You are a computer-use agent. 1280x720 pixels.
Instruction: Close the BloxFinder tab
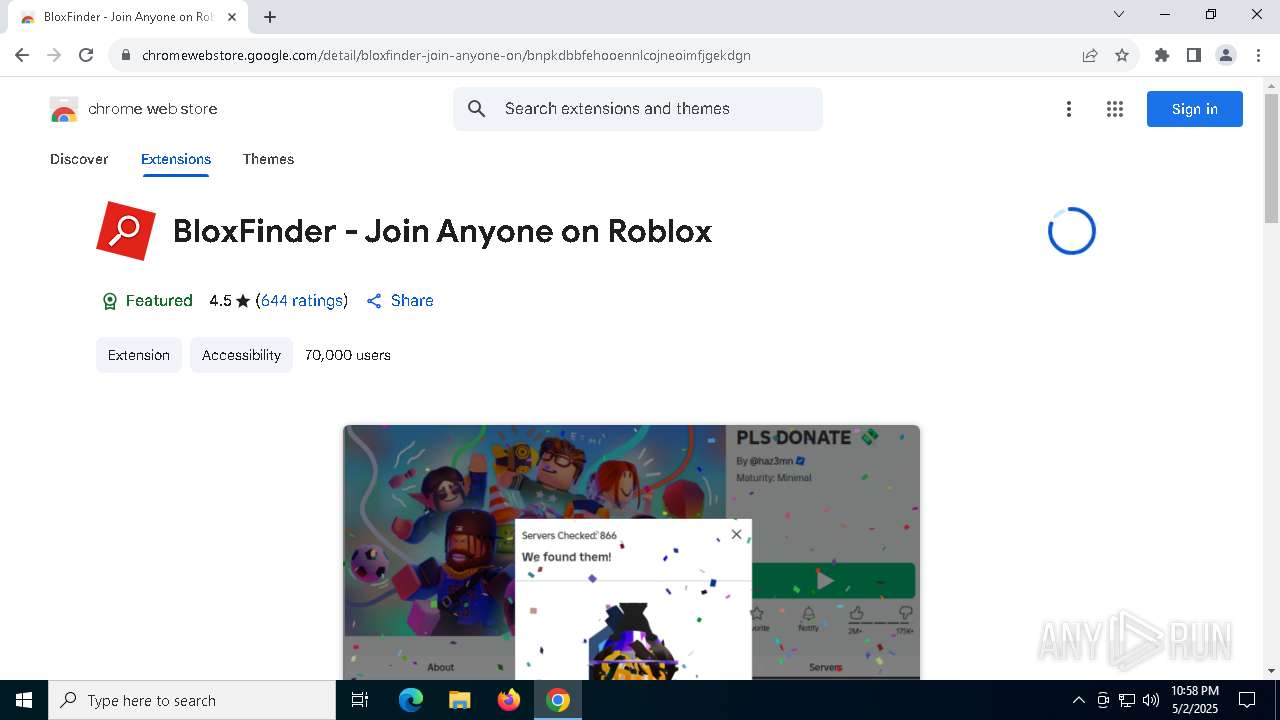coord(232,17)
